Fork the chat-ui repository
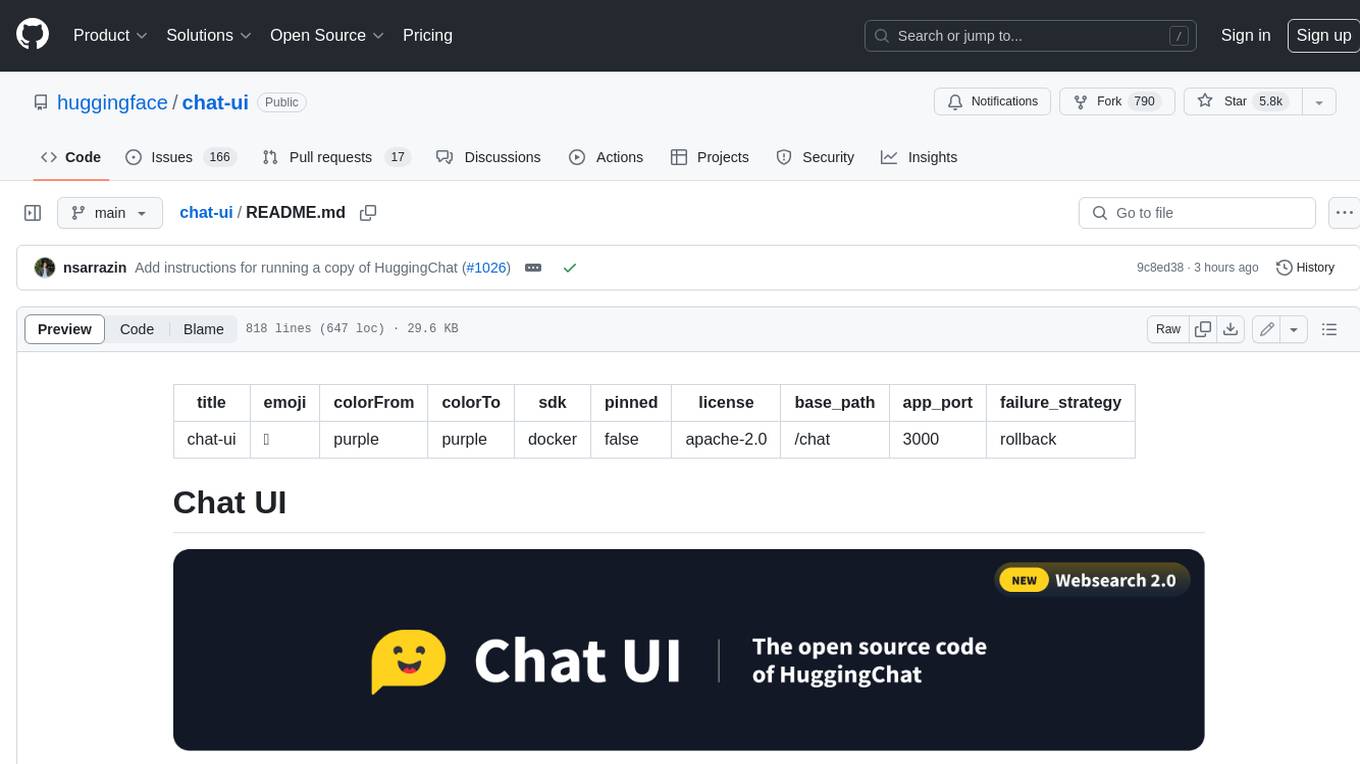Viewport: 1360px width, 764px height. pos(1115,102)
